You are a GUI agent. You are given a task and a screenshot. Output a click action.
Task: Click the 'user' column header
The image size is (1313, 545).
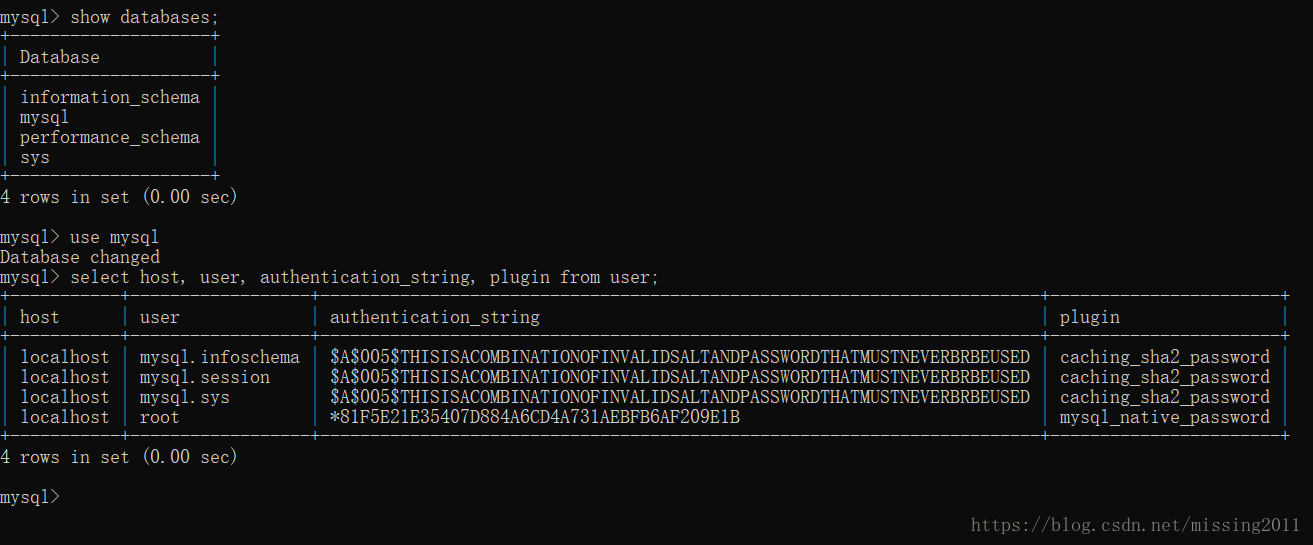click(160, 317)
